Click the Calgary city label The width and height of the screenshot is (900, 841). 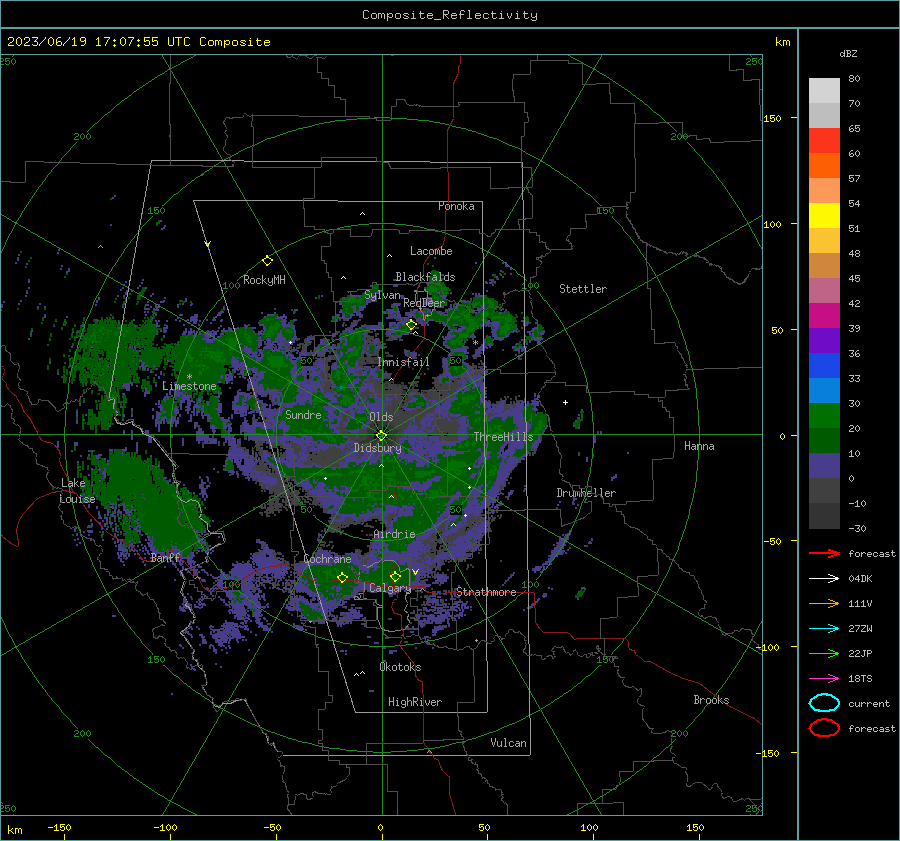390,588
